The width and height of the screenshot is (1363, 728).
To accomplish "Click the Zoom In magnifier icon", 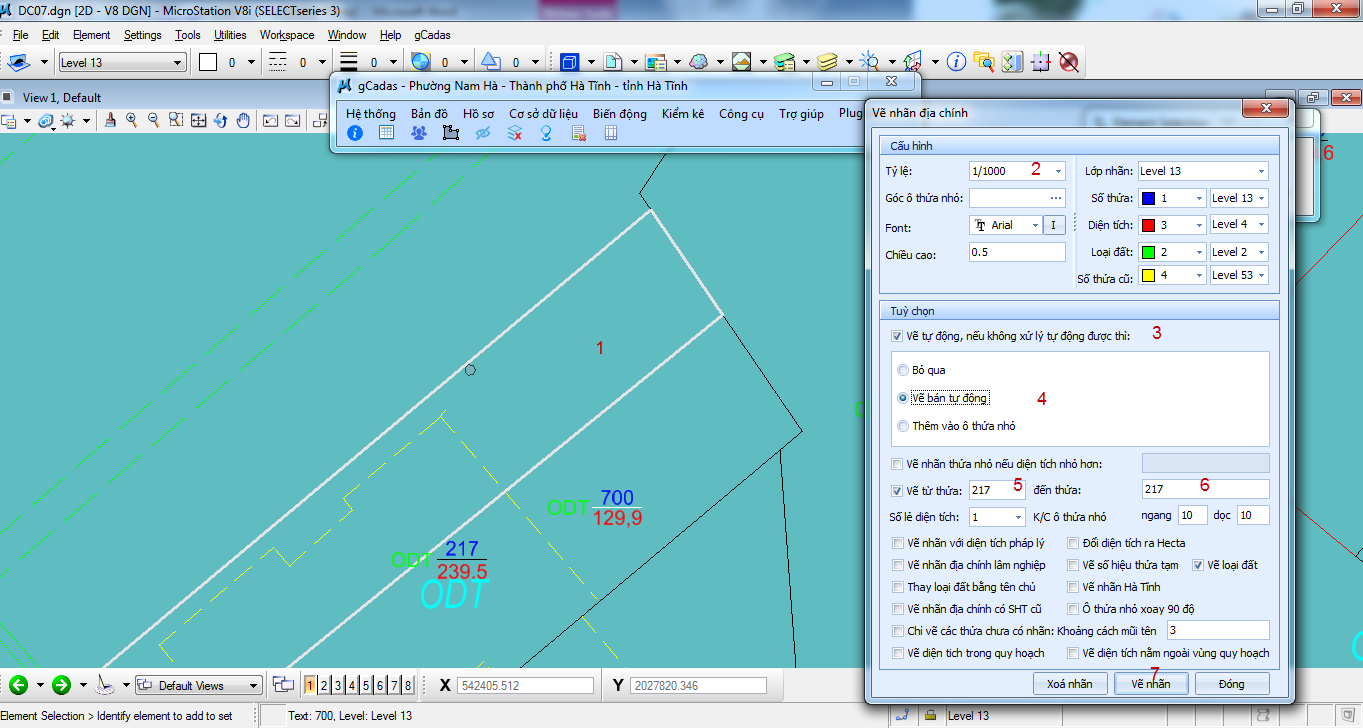I will coord(131,121).
